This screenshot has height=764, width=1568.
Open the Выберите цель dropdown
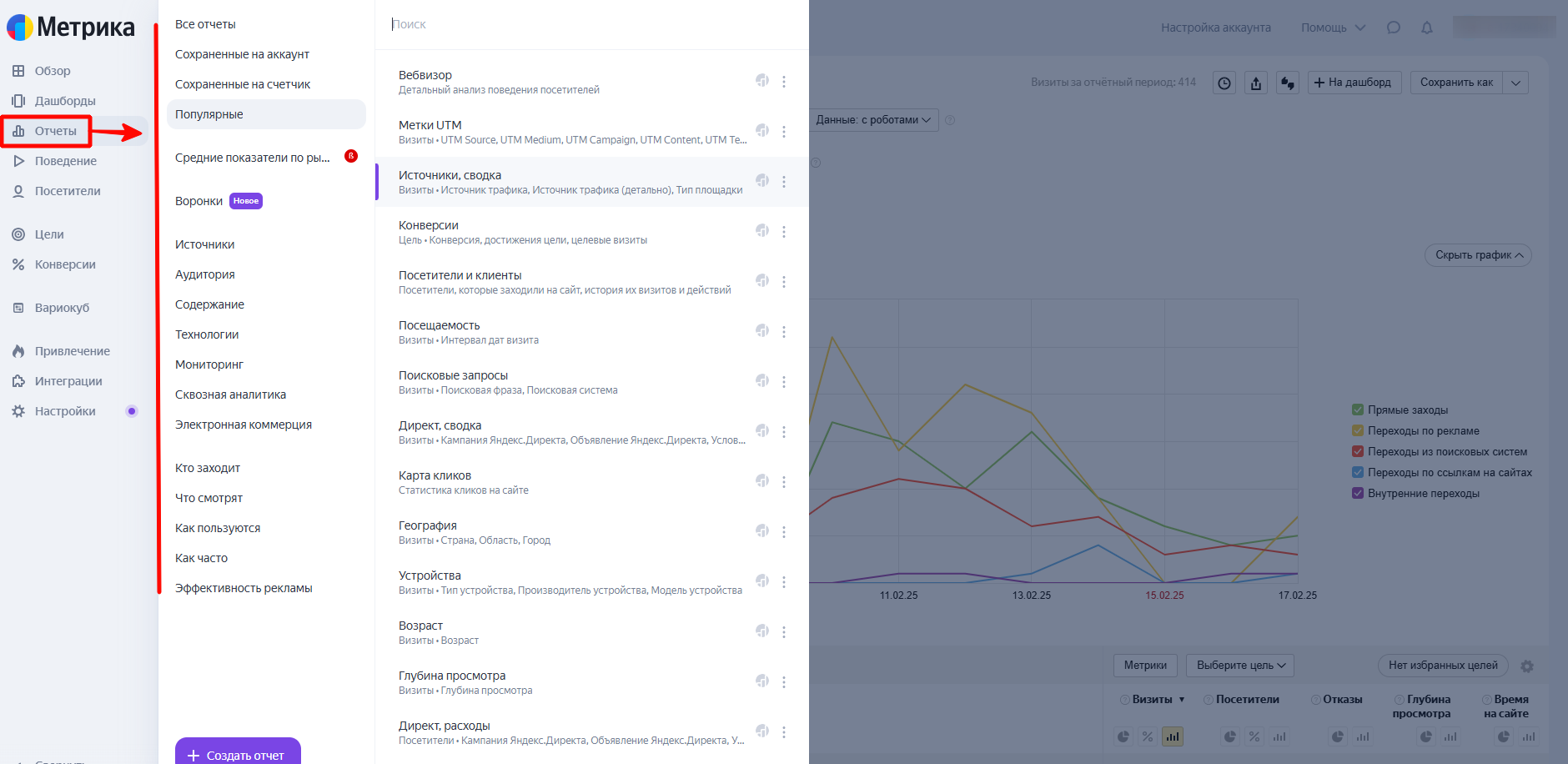point(1240,666)
